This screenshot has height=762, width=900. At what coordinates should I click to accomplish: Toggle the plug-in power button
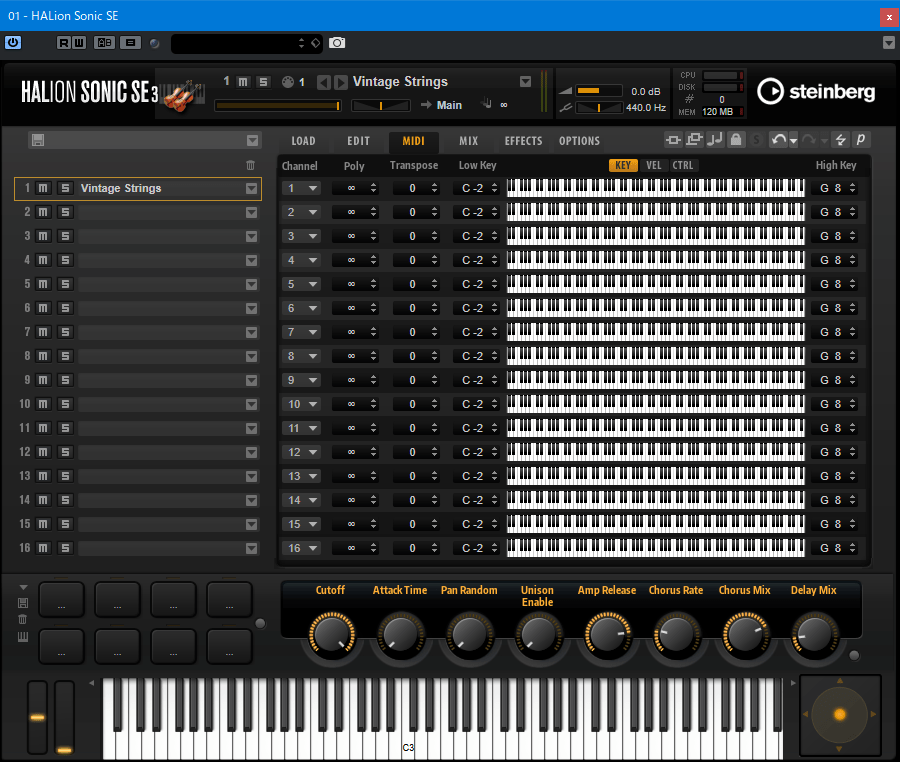pyautogui.click(x=13, y=43)
